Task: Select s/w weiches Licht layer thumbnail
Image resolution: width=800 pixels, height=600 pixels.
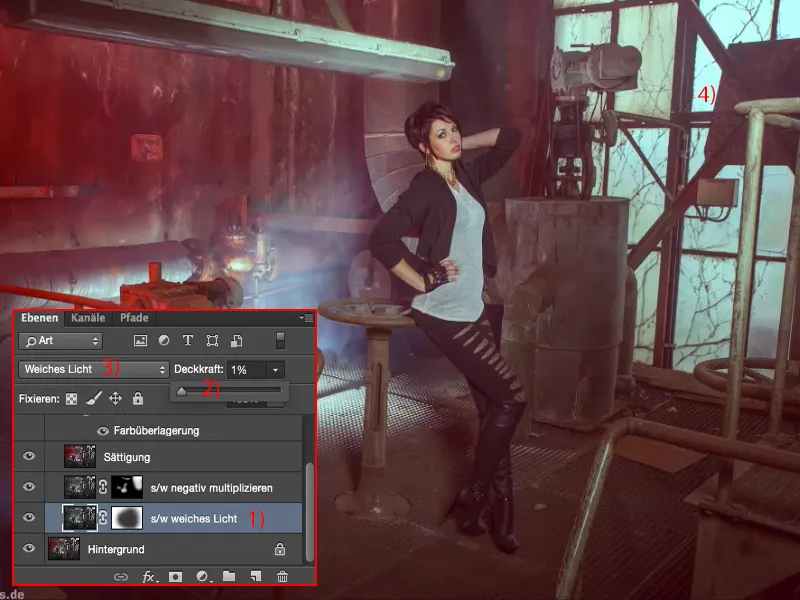Action: coord(80,518)
